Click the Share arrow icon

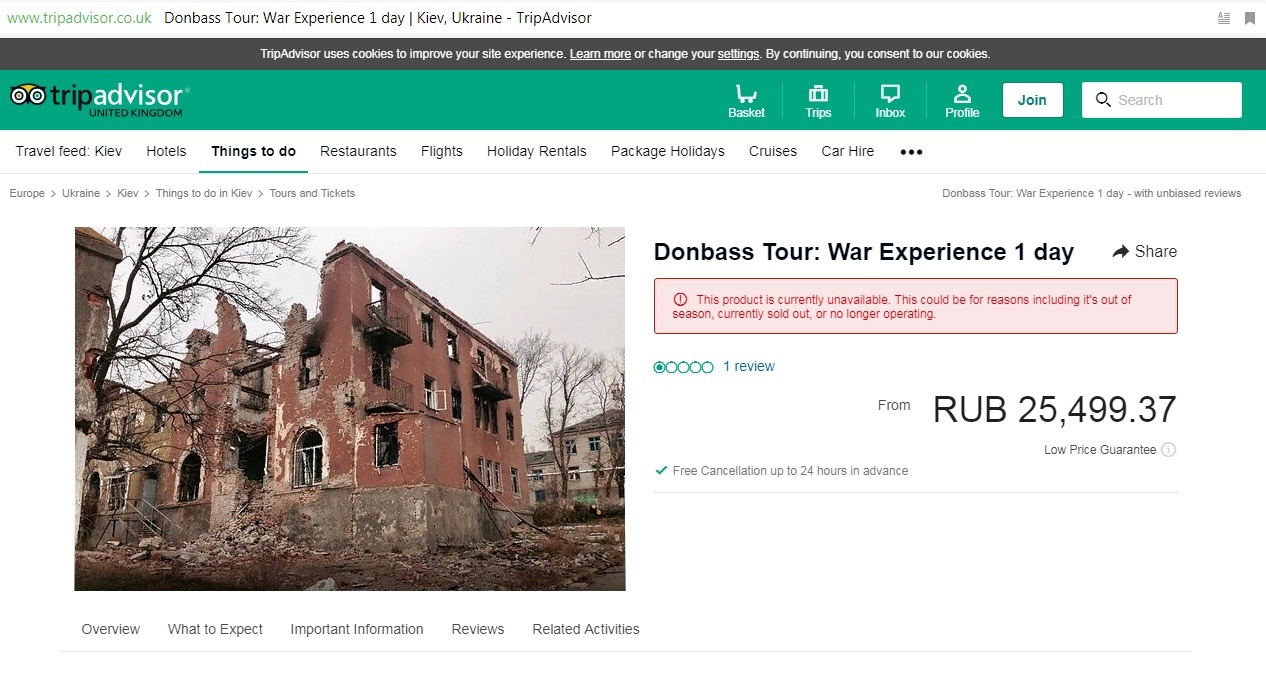tap(1121, 252)
